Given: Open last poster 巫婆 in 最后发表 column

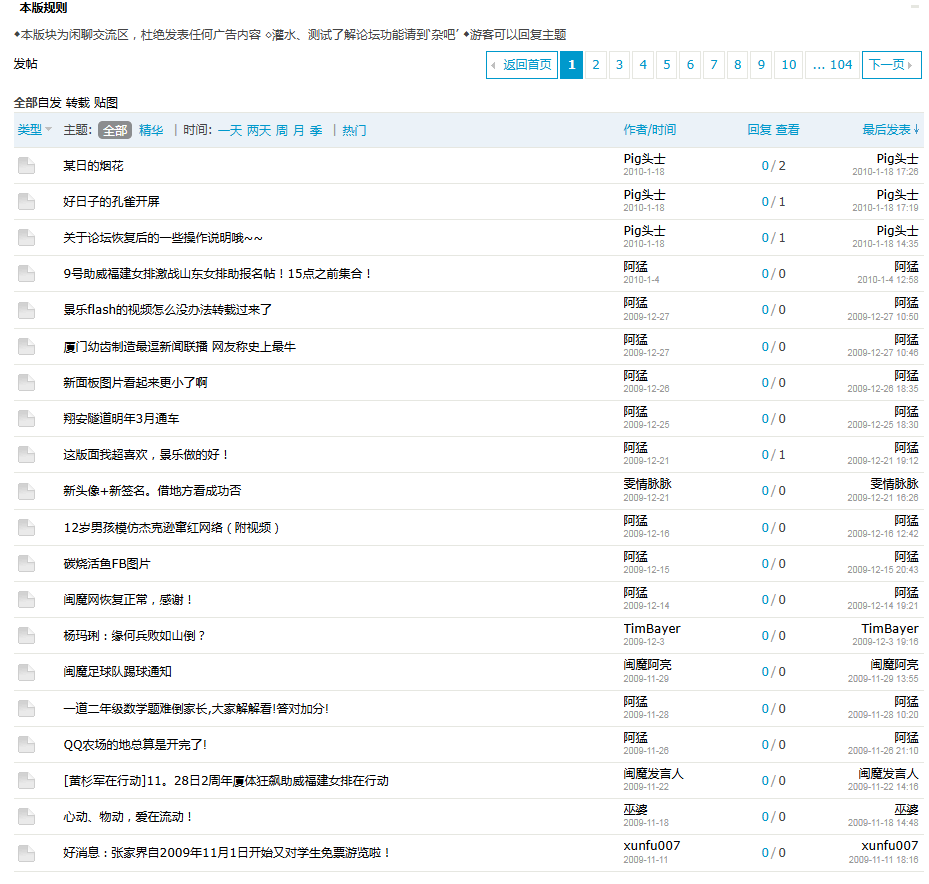Looking at the screenshot, I should pos(906,810).
